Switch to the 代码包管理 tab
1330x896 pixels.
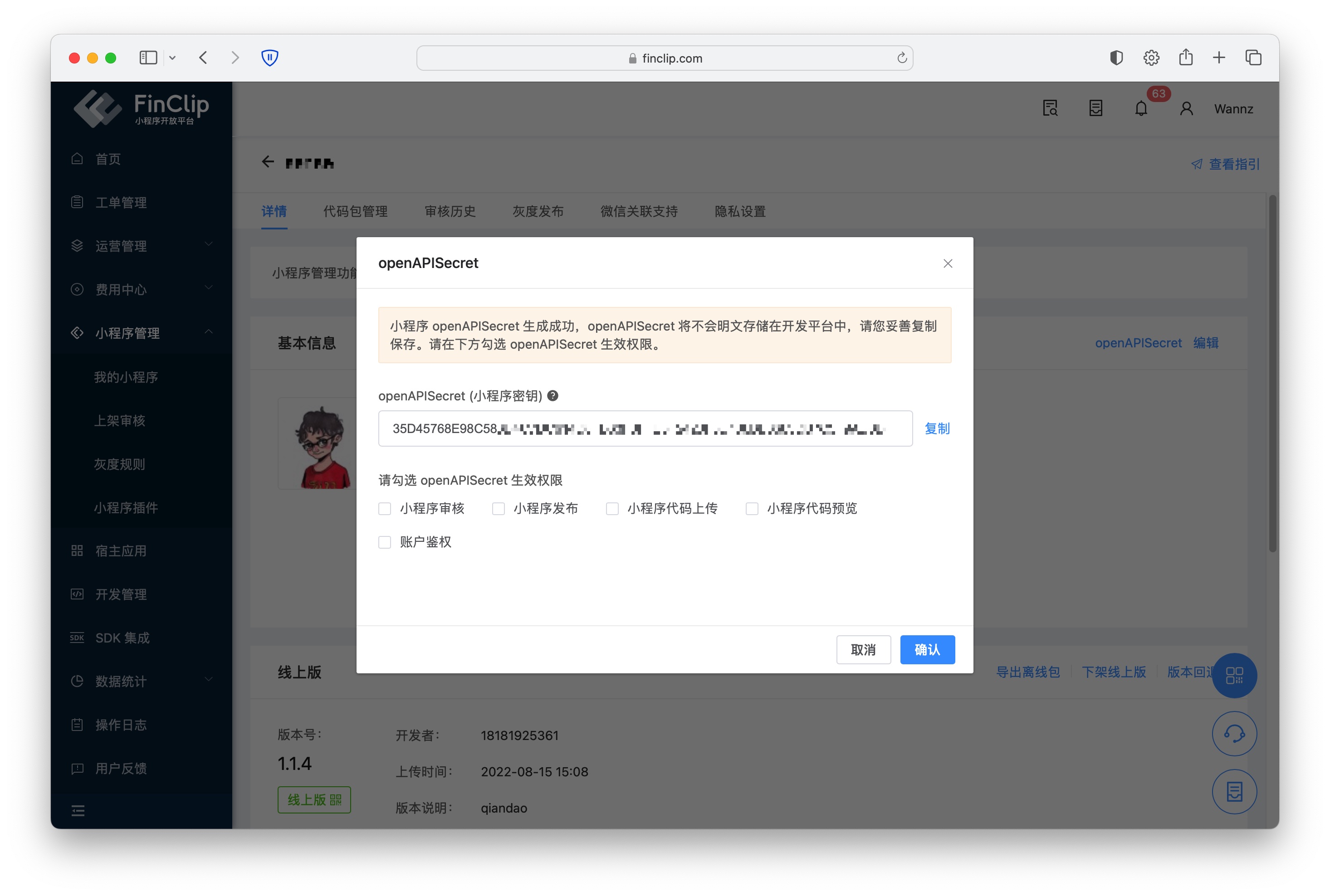355,211
